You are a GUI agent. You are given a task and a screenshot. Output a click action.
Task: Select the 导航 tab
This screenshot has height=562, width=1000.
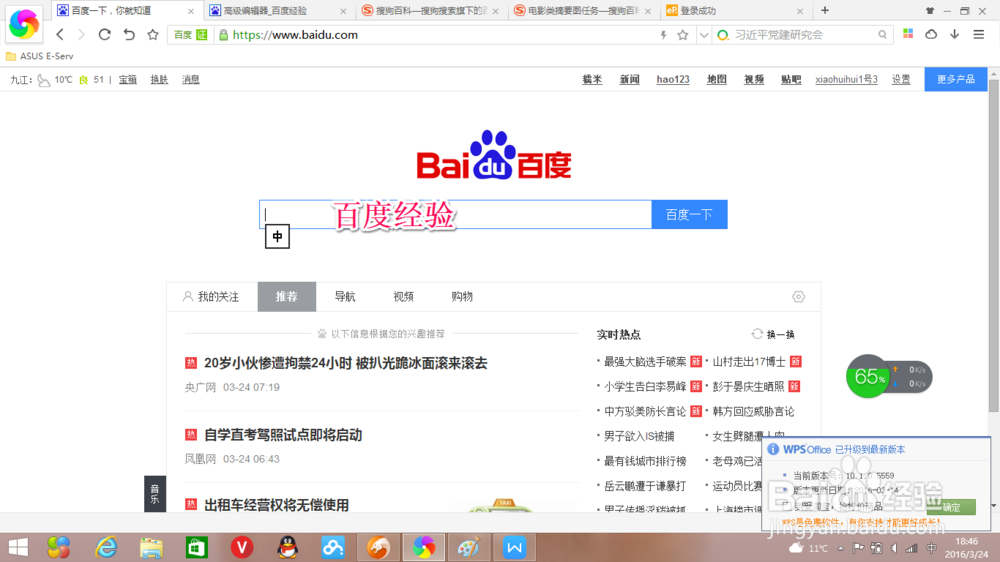(345, 297)
